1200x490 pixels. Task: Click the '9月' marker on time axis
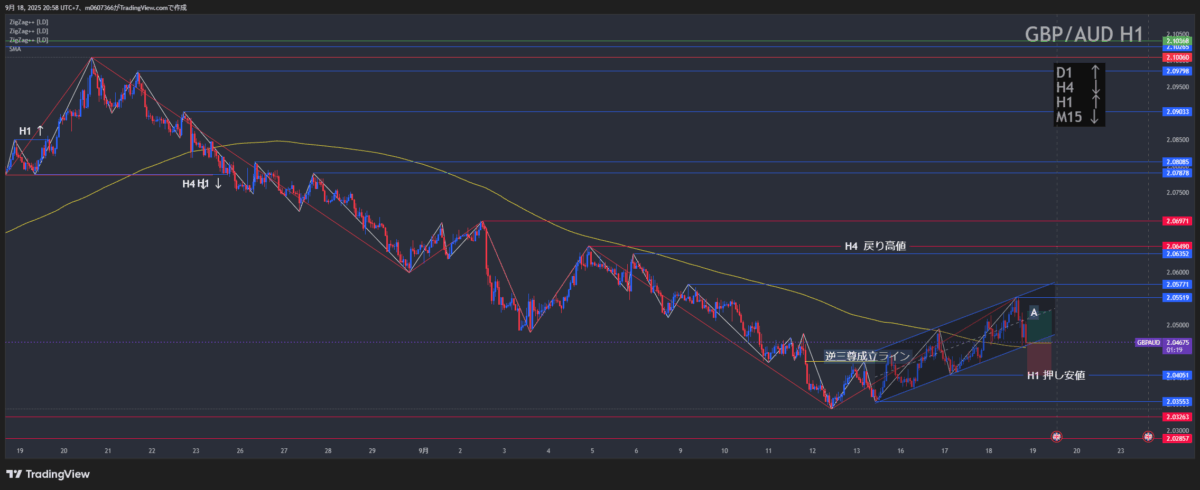pyautogui.click(x=424, y=451)
